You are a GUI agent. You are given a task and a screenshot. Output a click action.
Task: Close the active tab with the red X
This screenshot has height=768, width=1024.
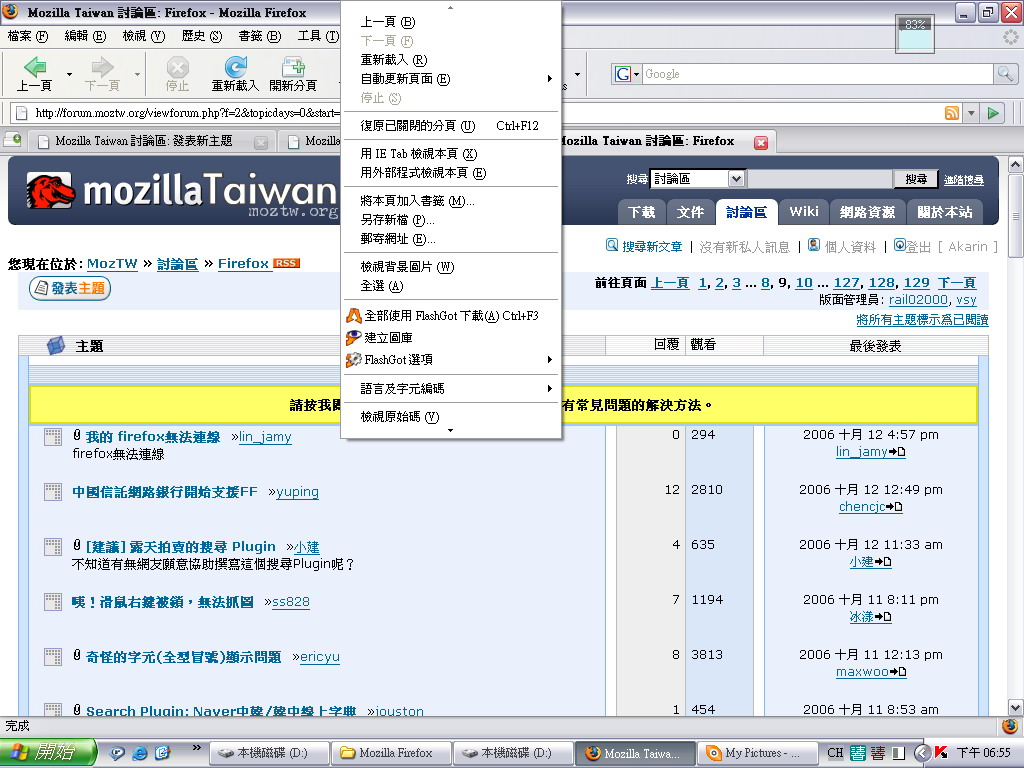coord(760,142)
